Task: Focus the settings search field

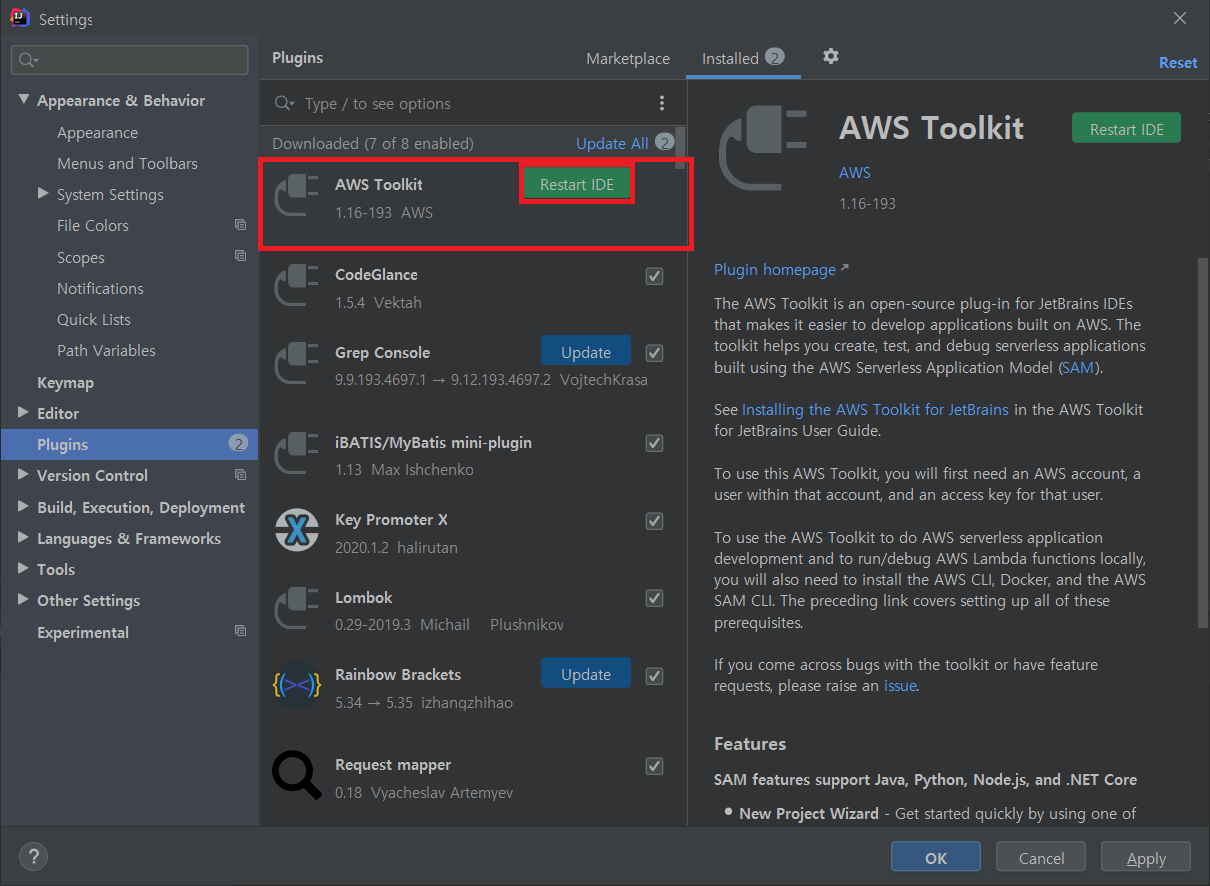Action: pyautogui.click(x=130, y=60)
